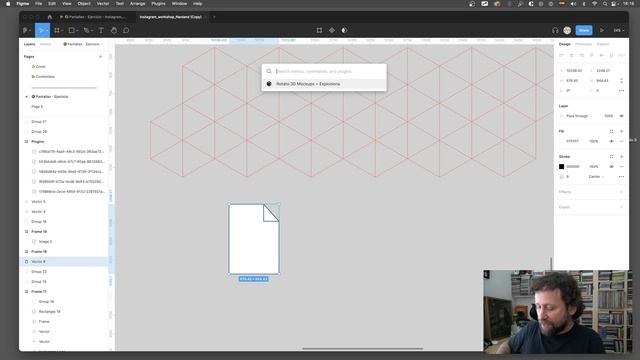640x360 pixels.
Task: Toggle stroke visibility eye icon
Action: point(611,167)
